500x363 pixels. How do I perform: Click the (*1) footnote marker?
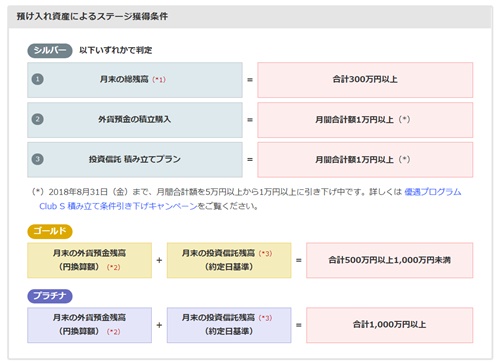coord(159,80)
